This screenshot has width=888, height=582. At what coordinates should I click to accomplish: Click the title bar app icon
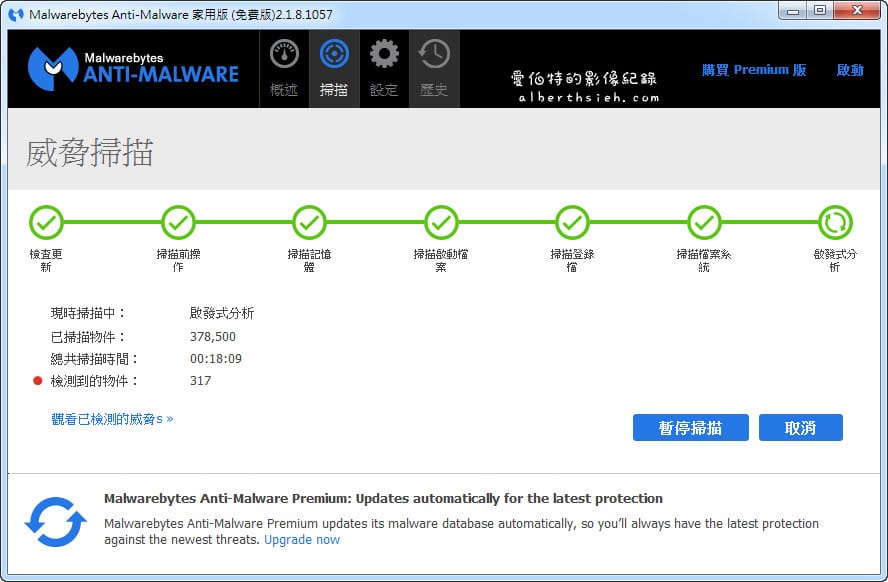coord(16,14)
